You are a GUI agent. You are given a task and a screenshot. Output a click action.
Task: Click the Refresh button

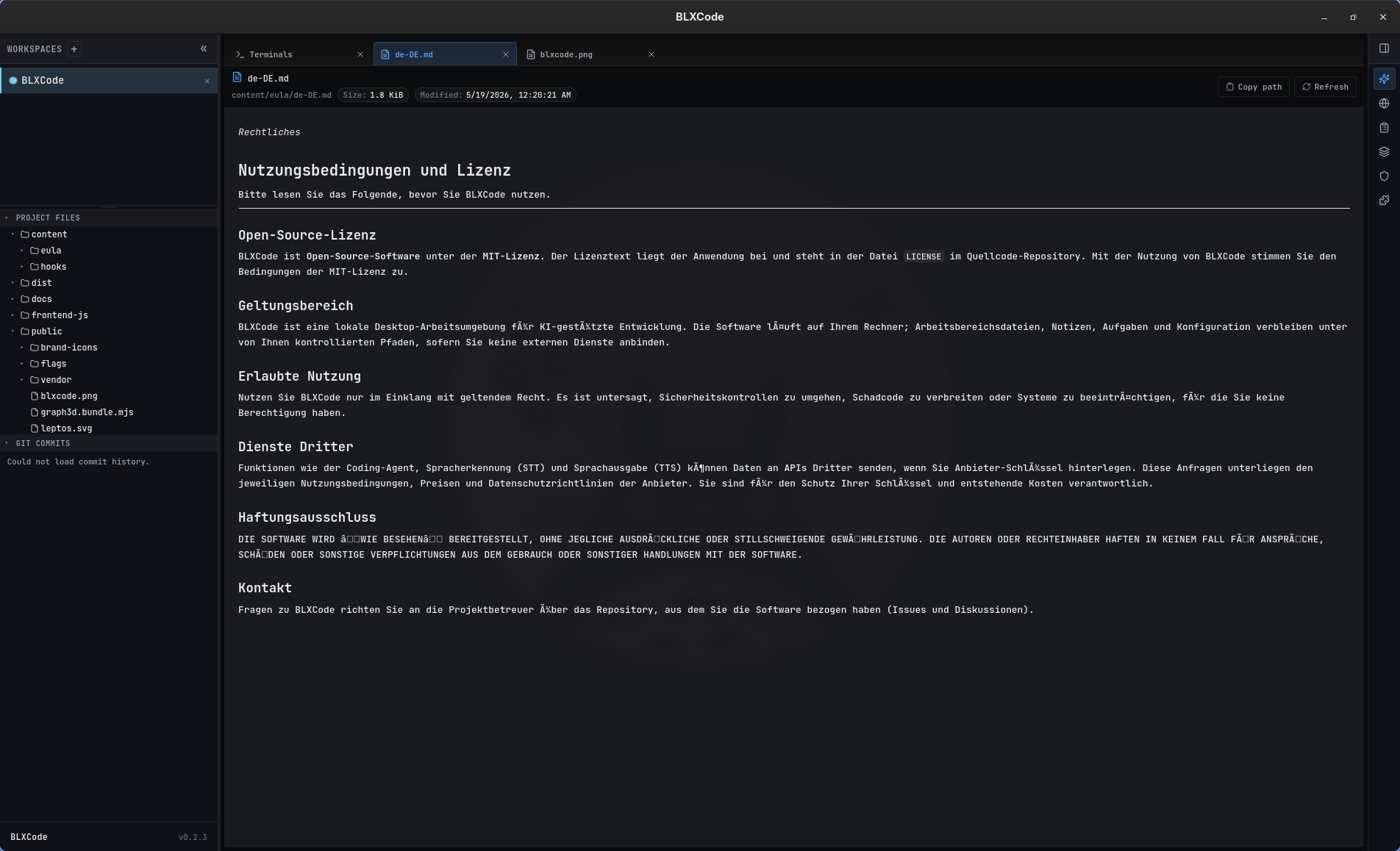(1325, 87)
